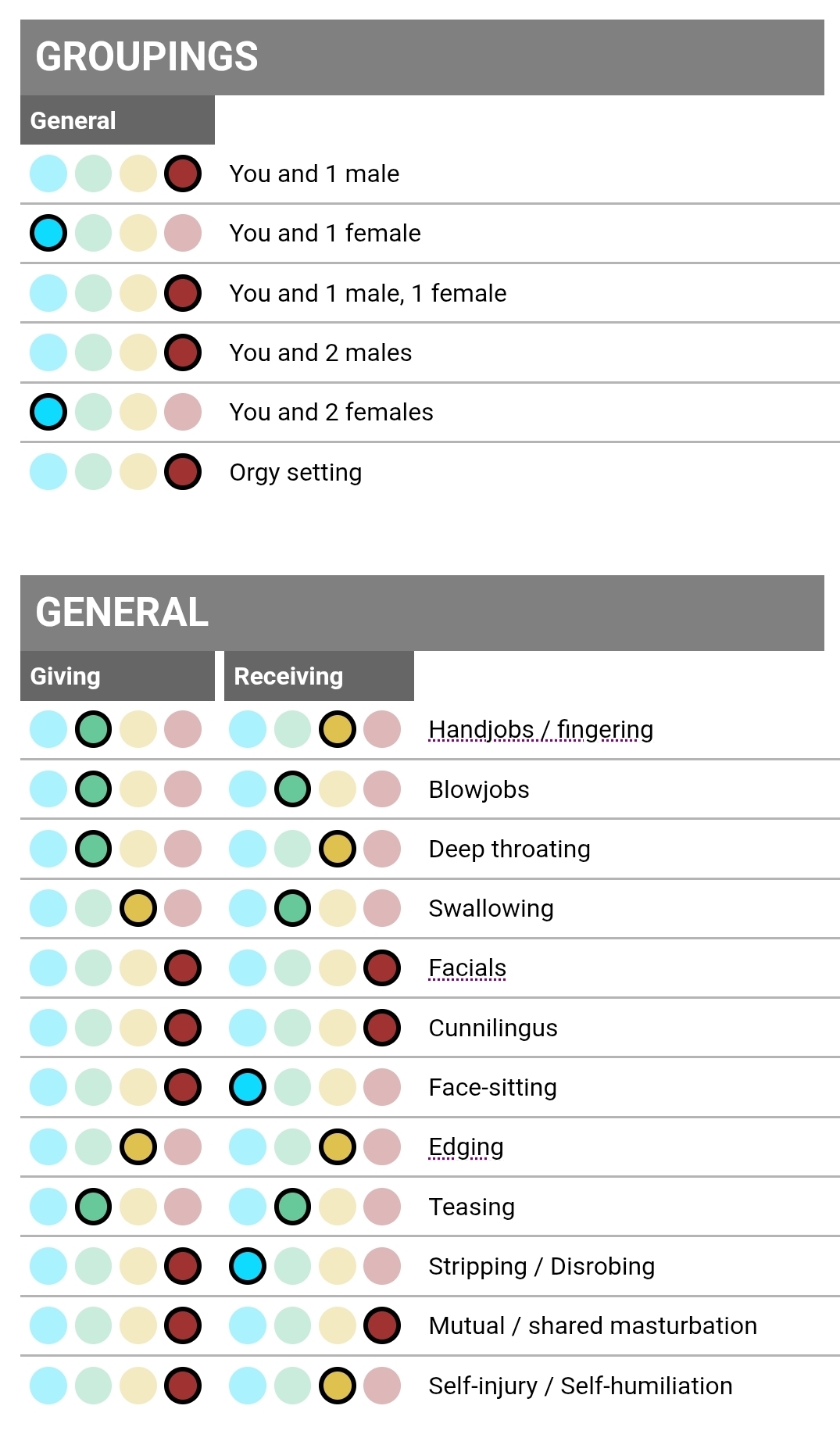Set Receiving to blue for Teasing
Screen dimensions: 840x1445
[248, 1207]
